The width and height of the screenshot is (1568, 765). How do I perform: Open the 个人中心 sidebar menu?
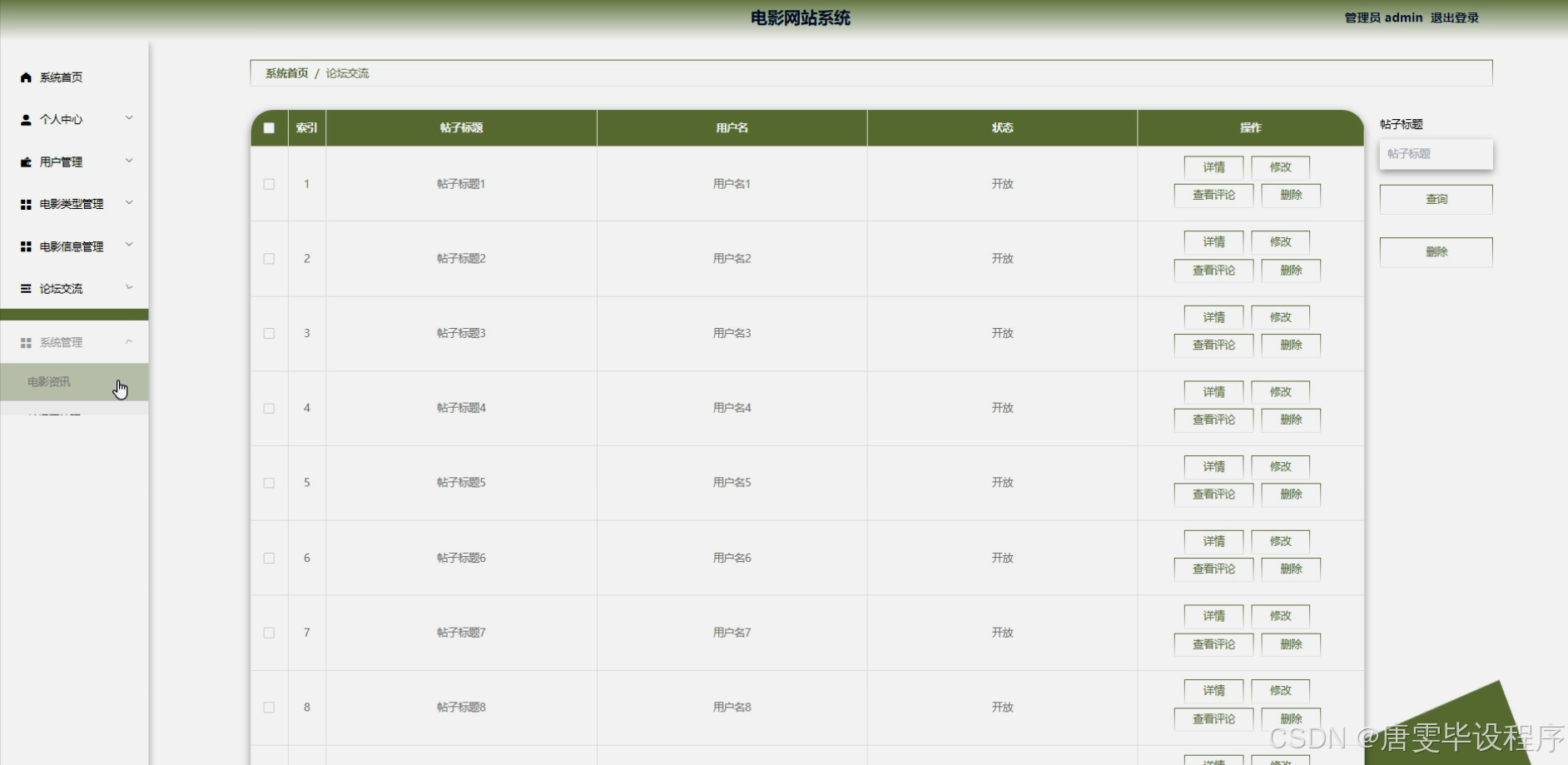74,120
